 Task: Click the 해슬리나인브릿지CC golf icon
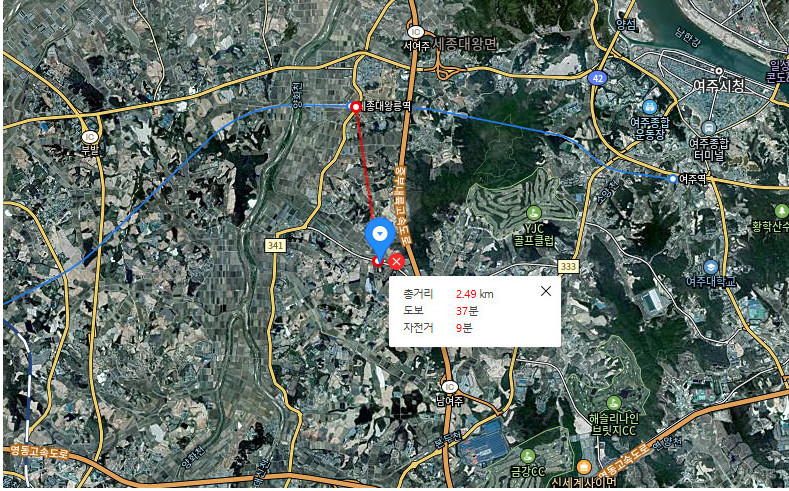click(x=613, y=403)
